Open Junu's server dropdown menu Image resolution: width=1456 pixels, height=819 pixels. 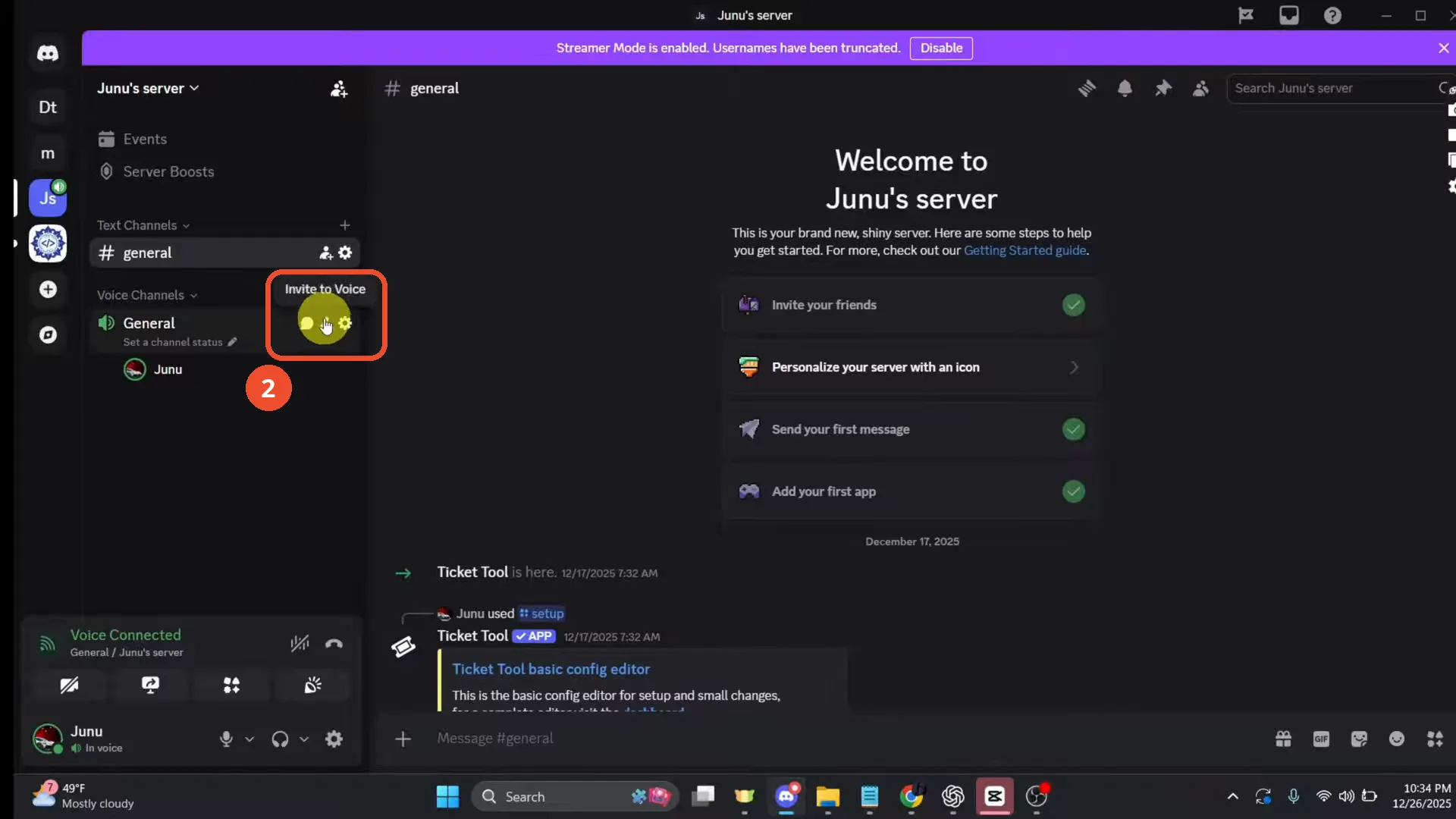point(148,89)
